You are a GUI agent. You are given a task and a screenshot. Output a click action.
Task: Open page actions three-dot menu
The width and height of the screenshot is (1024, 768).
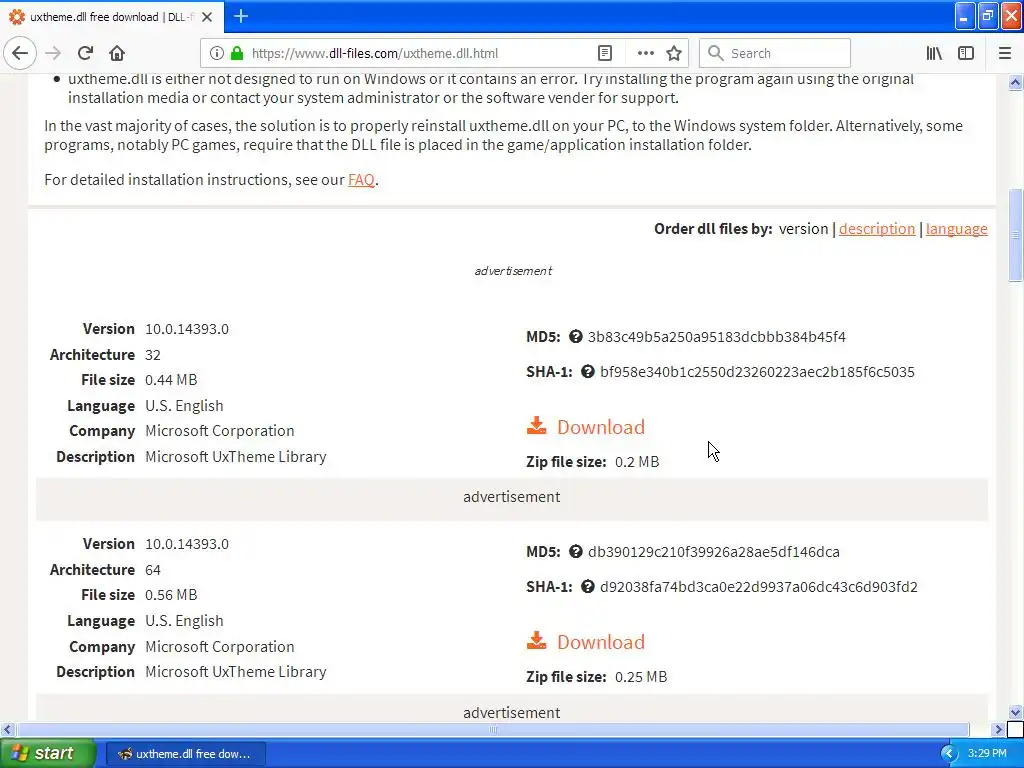pos(645,53)
